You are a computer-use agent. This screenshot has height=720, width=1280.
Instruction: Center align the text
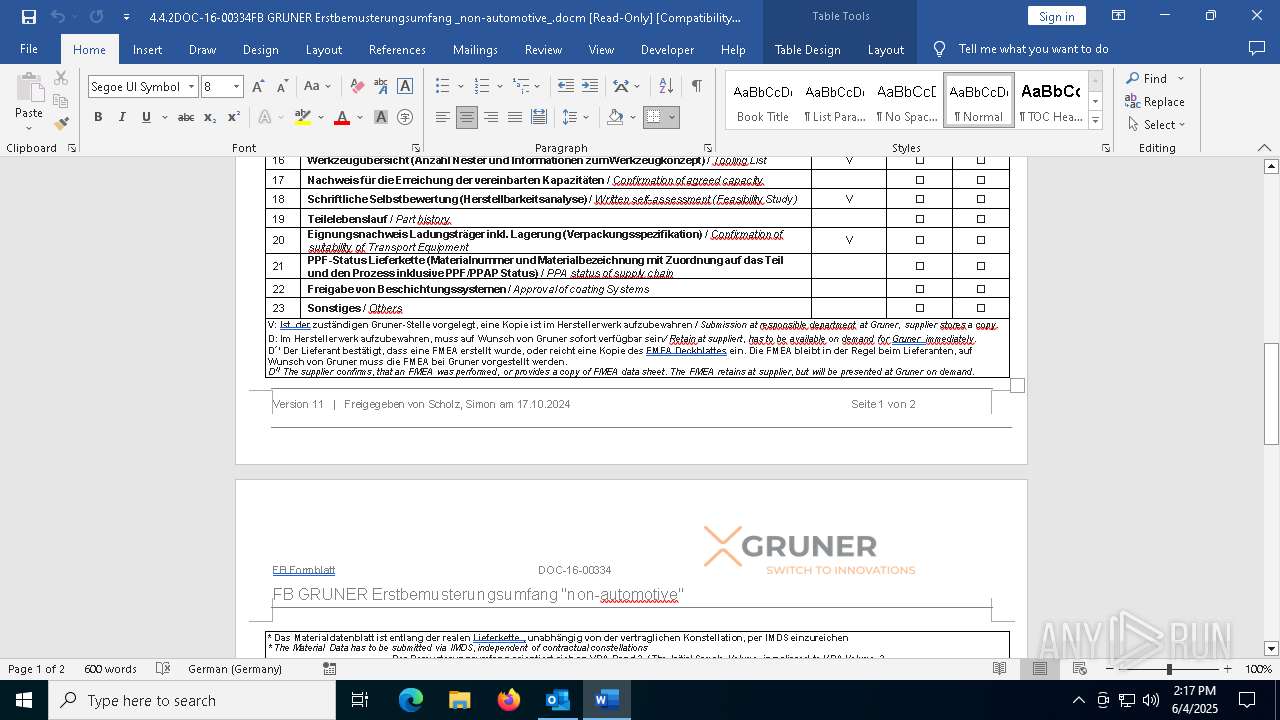click(x=466, y=117)
